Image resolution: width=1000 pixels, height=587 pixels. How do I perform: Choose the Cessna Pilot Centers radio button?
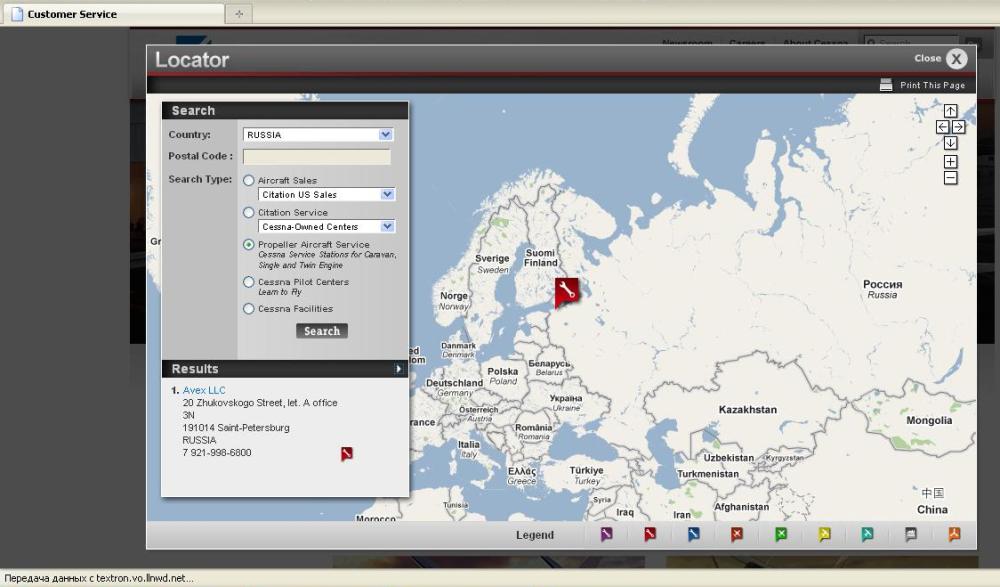pyautogui.click(x=249, y=282)
